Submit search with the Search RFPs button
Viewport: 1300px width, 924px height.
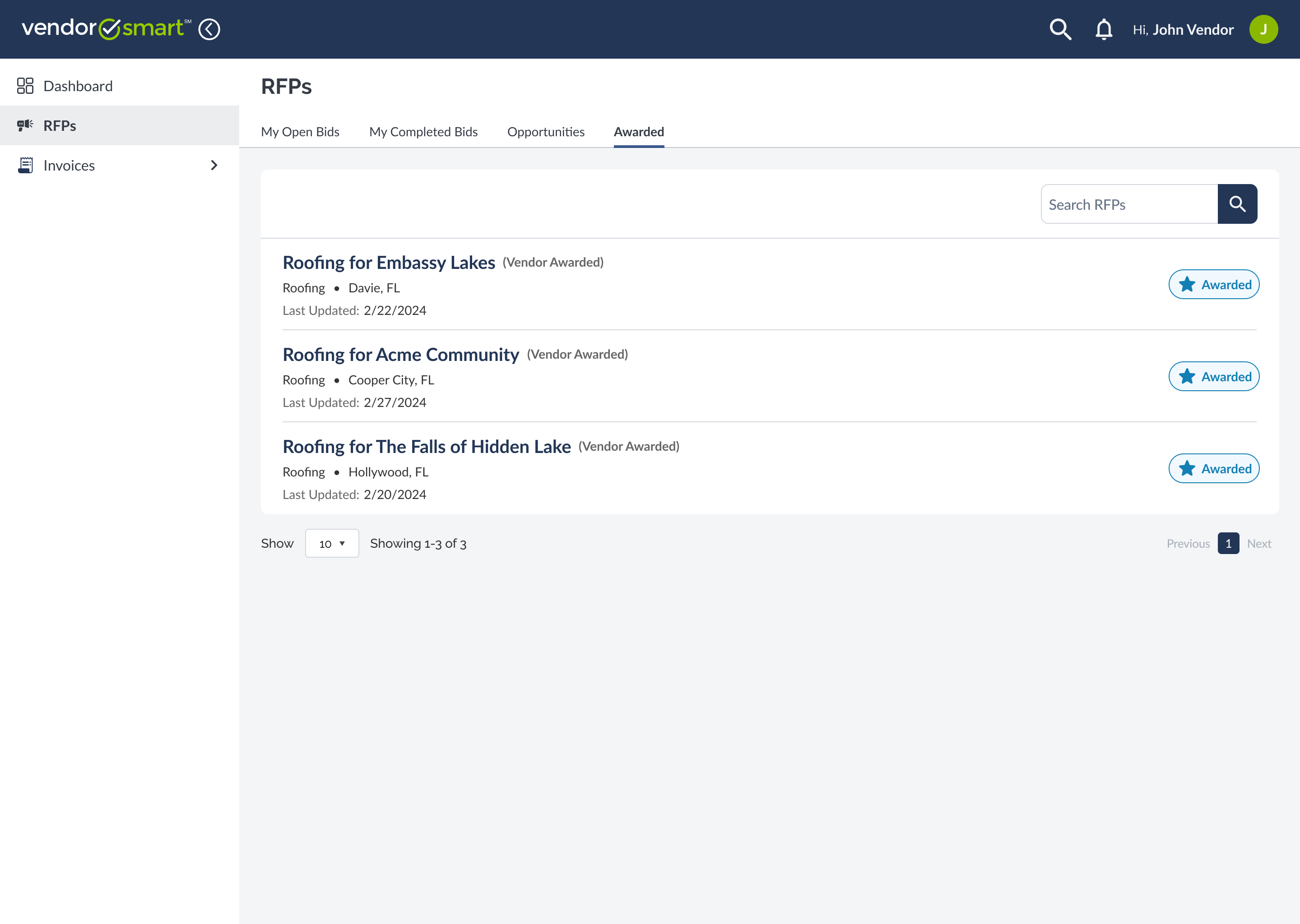pyautogui.click(x=1237, y=203)
